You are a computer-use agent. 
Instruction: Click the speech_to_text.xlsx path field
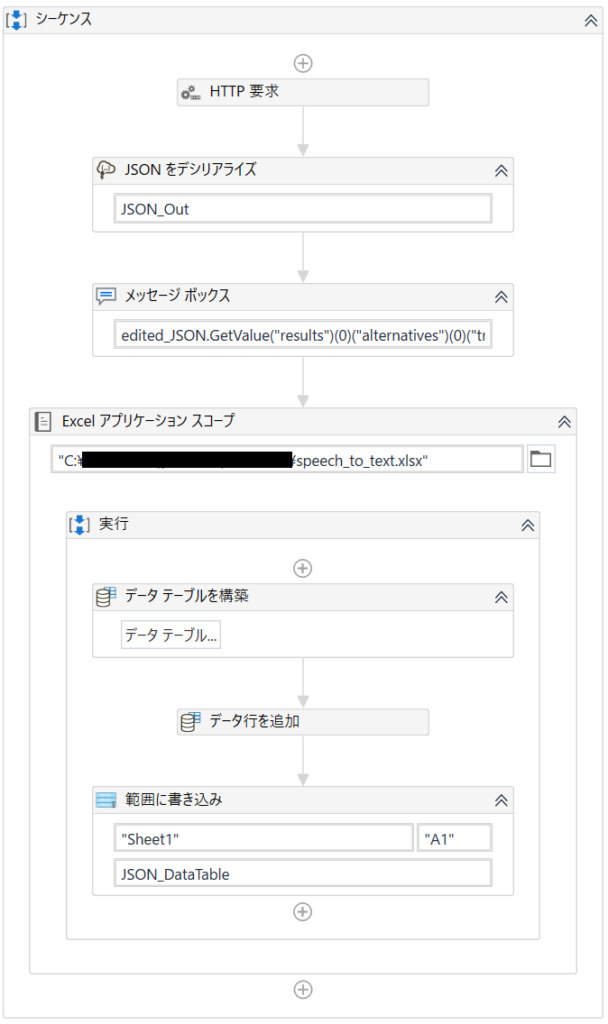287,460
